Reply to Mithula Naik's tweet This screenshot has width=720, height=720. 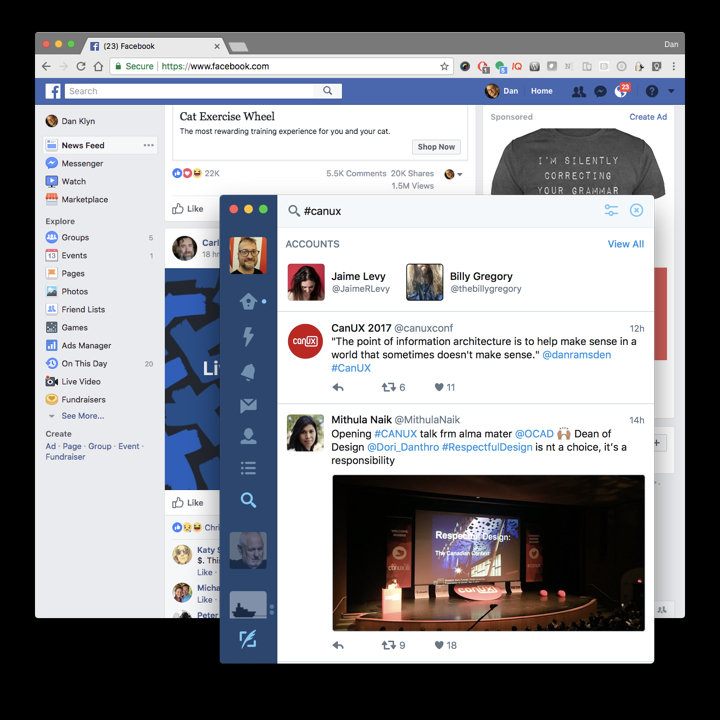click(x=338, y=645)
